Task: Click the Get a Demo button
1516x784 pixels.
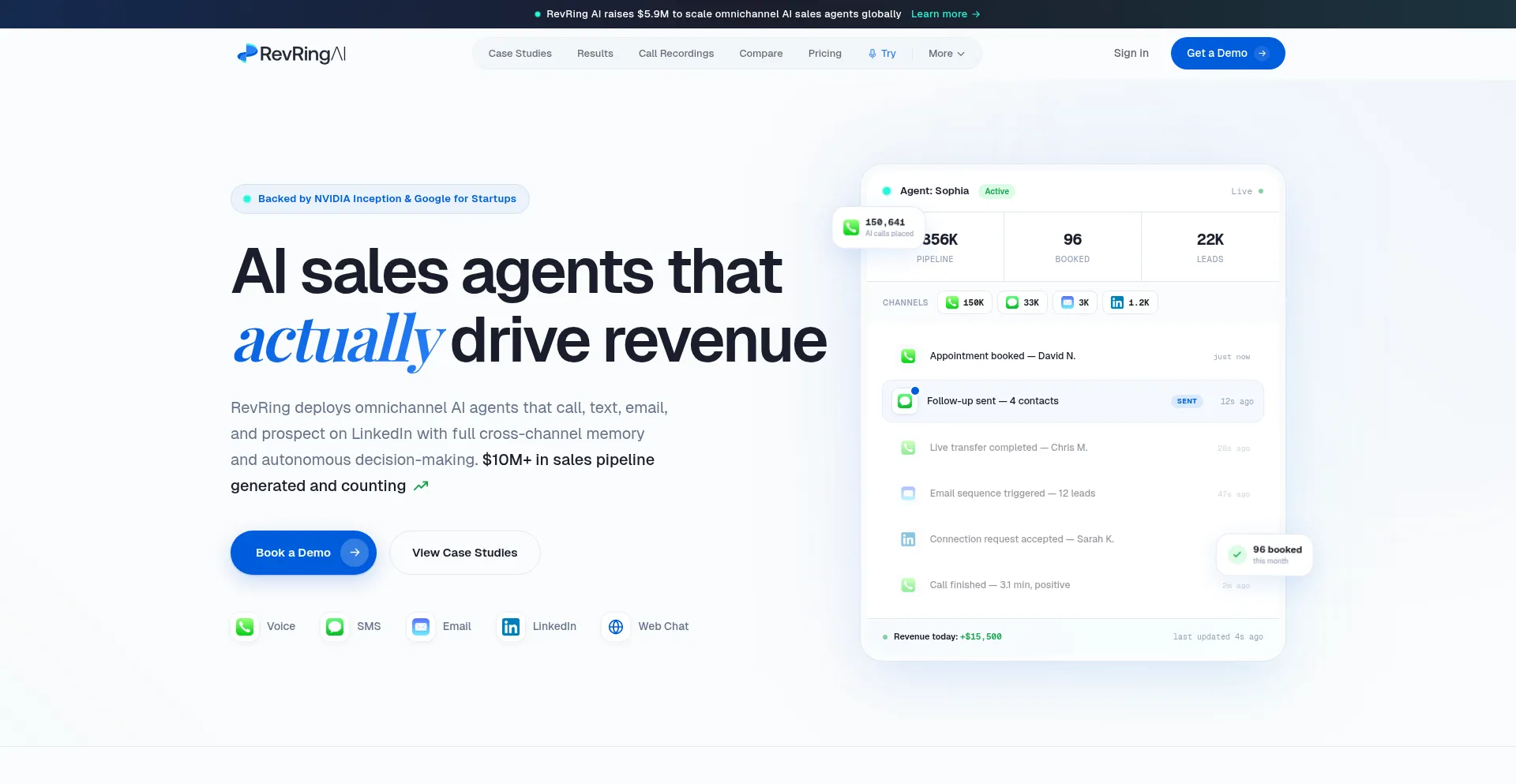Action: [1227, 53]
